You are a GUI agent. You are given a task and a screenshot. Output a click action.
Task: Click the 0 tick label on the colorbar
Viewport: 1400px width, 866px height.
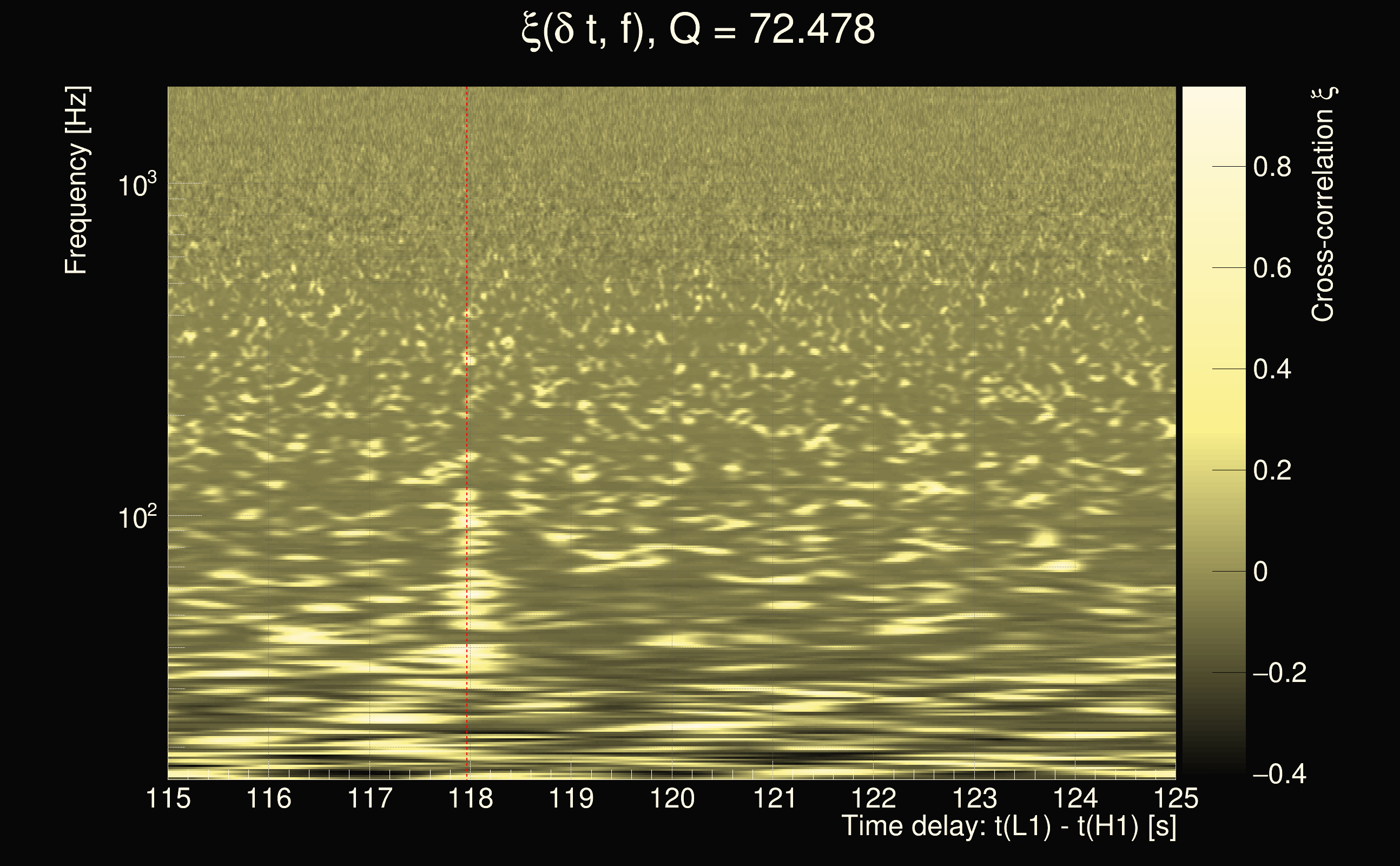1260,572
